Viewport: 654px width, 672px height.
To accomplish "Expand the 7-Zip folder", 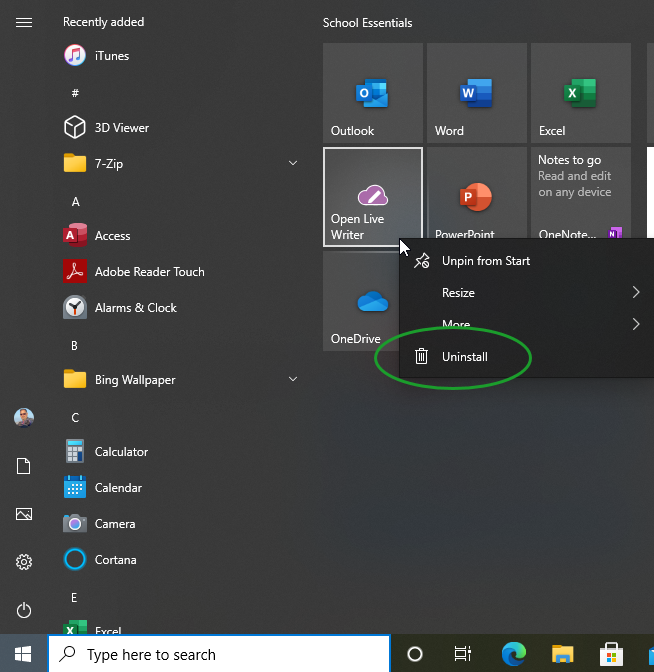I will [293, 164].
